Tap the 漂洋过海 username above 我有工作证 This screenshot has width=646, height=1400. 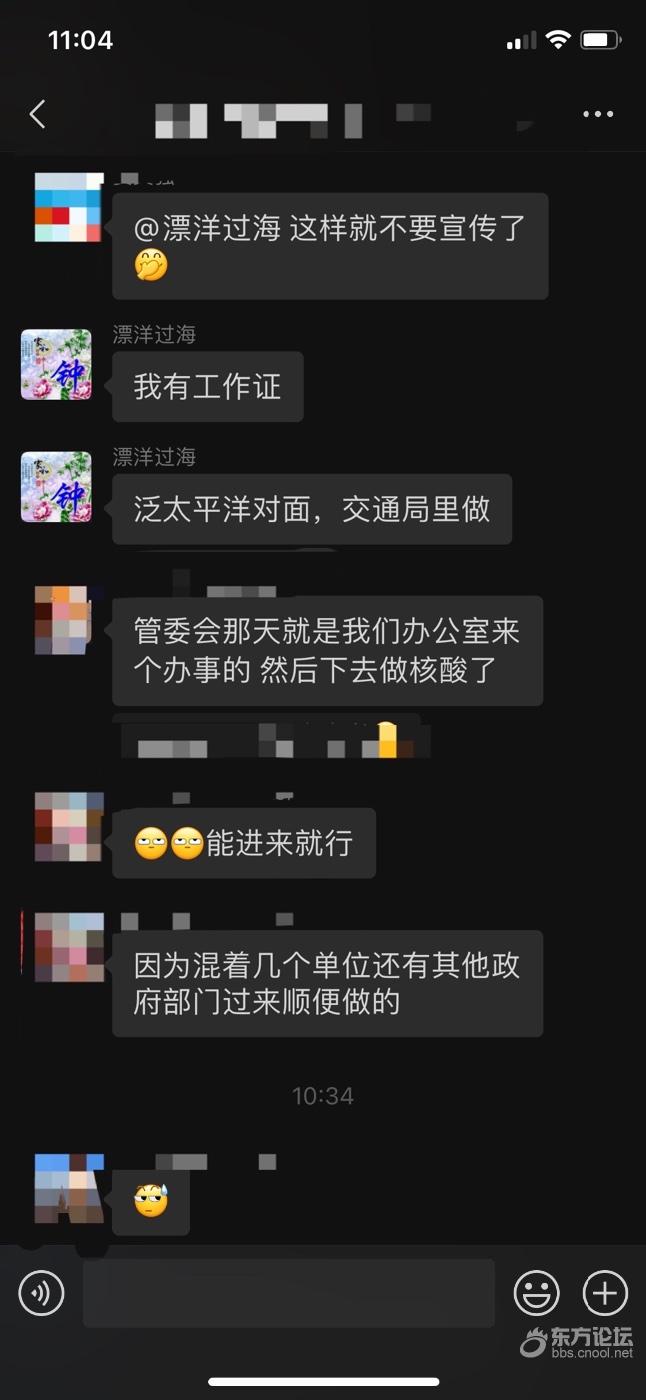(x=154, y=335)
